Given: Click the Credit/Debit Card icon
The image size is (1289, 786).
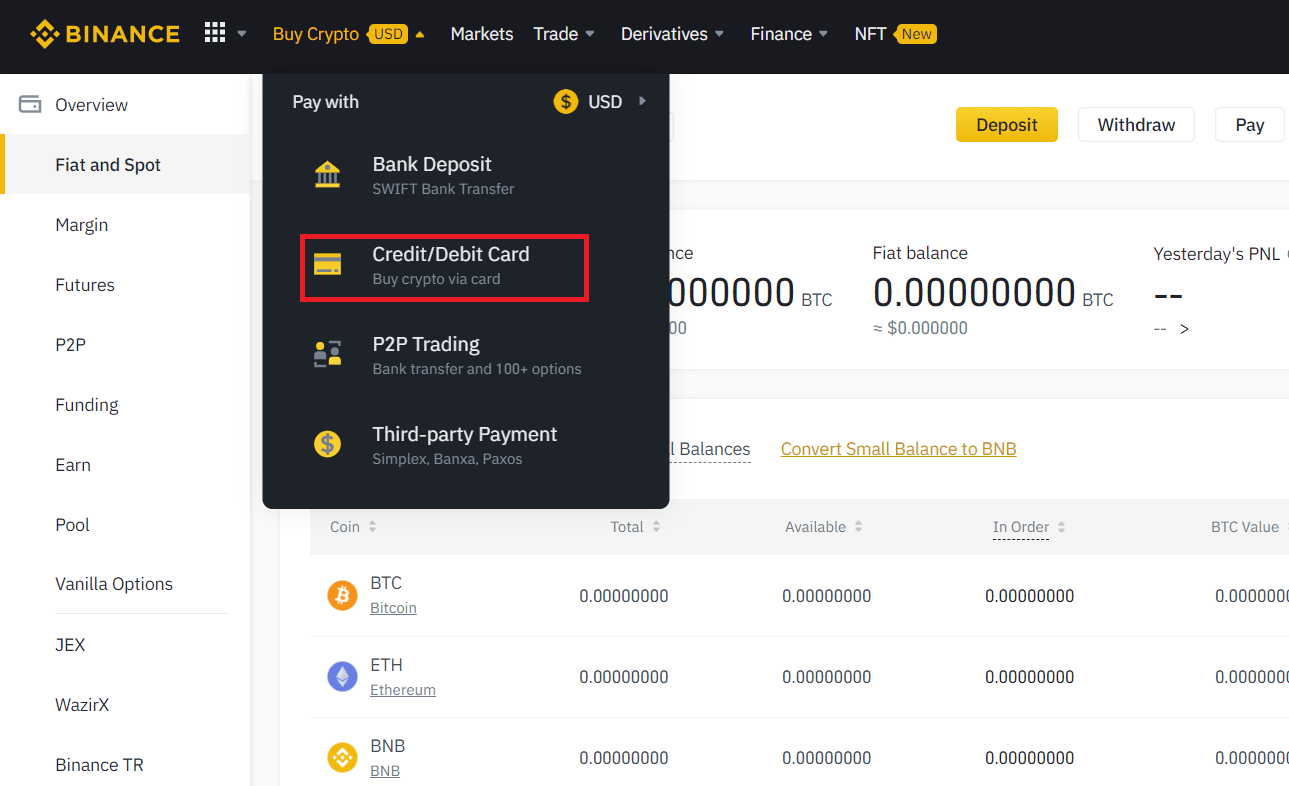Looking at the screenshot, I should 327,265.
